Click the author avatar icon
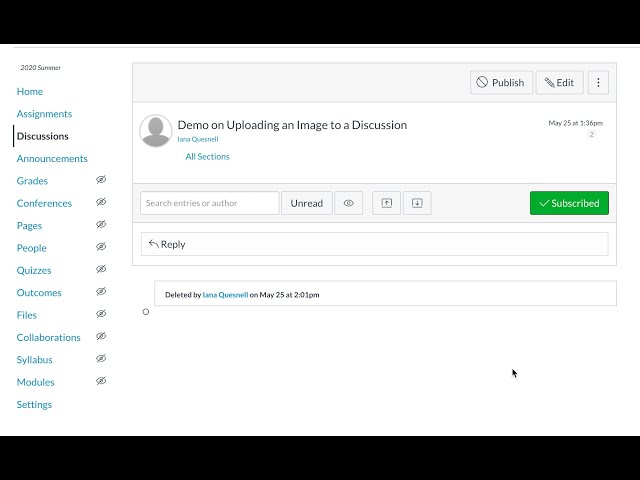The image size is (640, 480). [x=155, y=131]
